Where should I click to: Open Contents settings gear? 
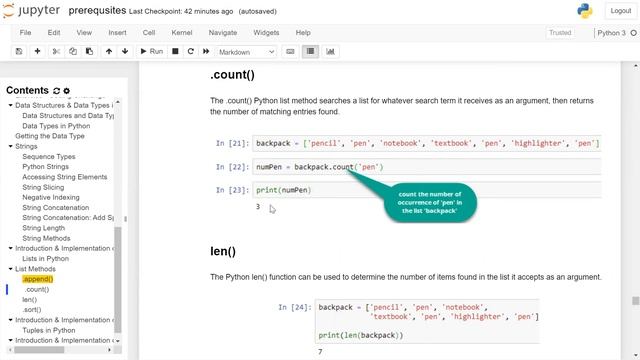click(67, 91)
